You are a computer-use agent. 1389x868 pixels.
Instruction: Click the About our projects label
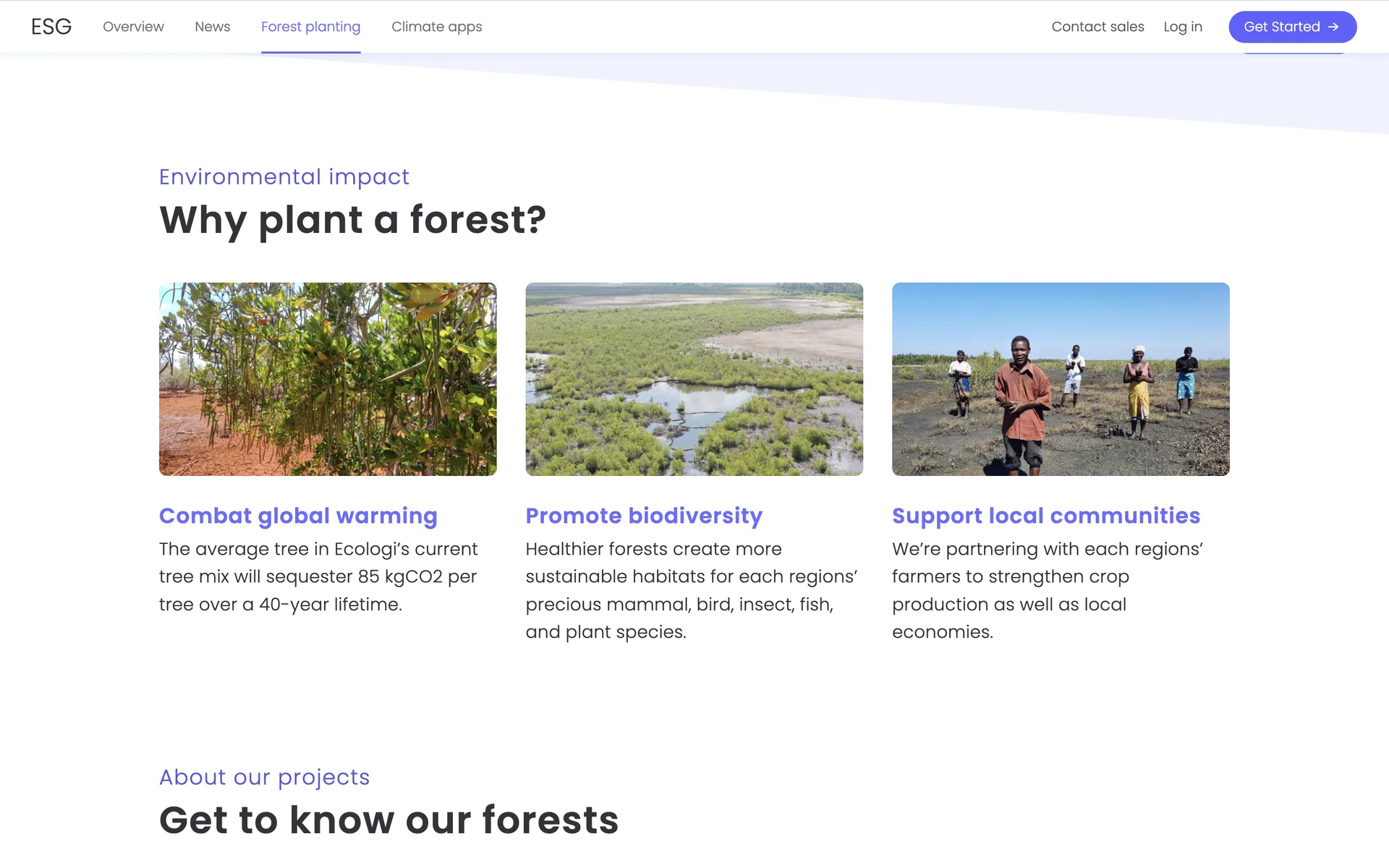(264, 777)
